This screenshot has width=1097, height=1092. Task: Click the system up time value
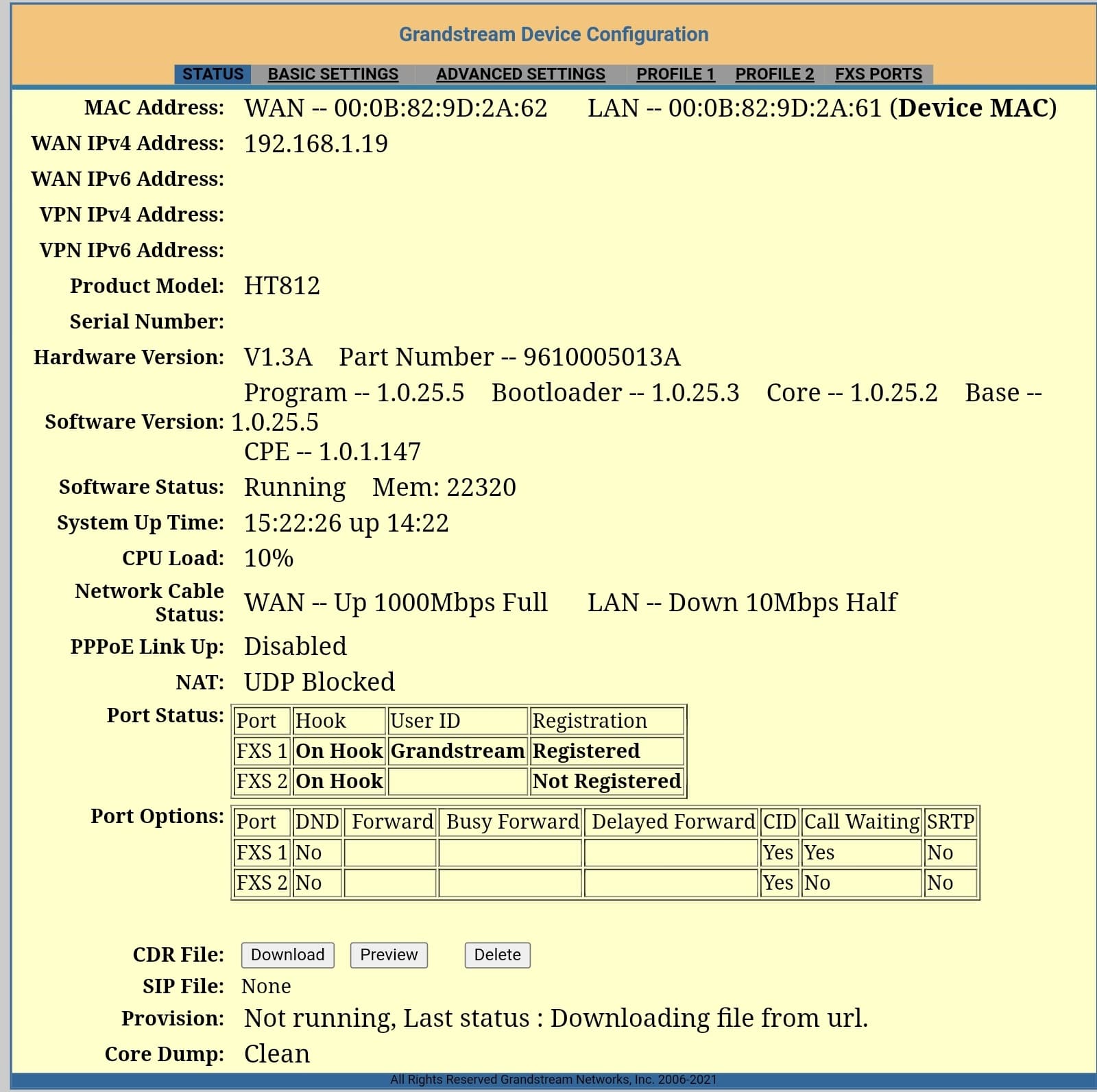(346, 523)
